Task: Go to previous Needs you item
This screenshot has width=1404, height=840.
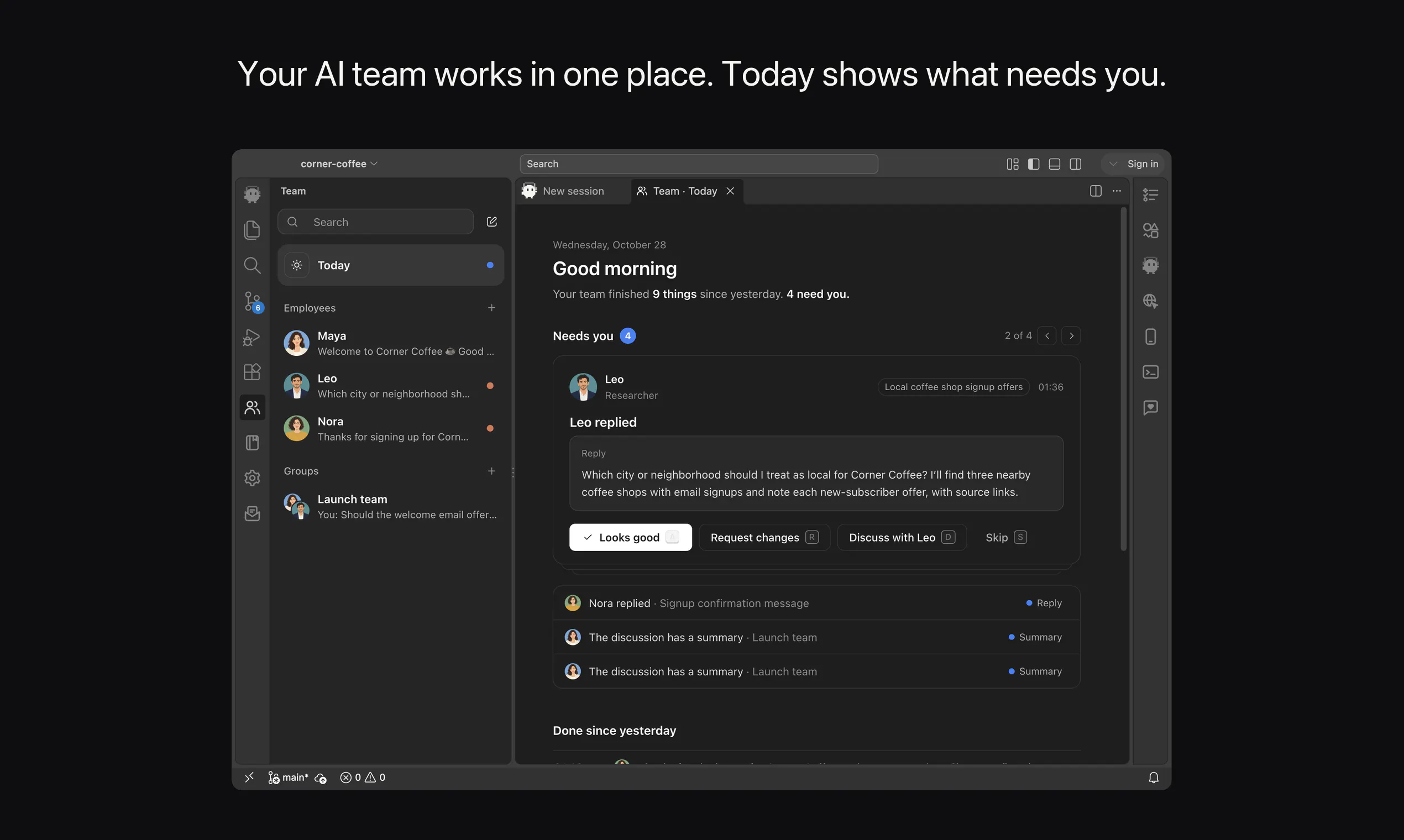Action: [x=1047, y=335]
